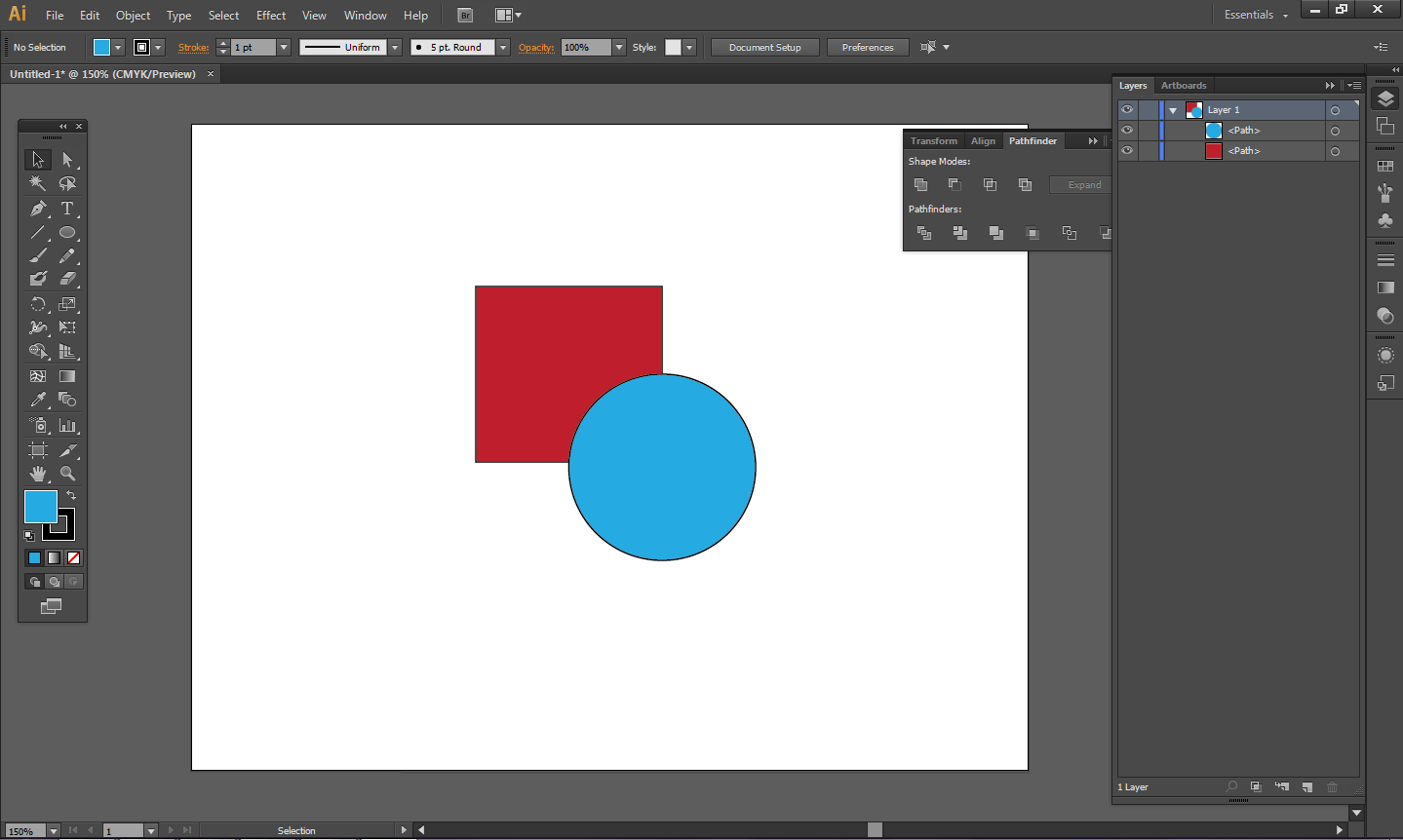Open the Opacity percentage dropdown

(619, 47)
